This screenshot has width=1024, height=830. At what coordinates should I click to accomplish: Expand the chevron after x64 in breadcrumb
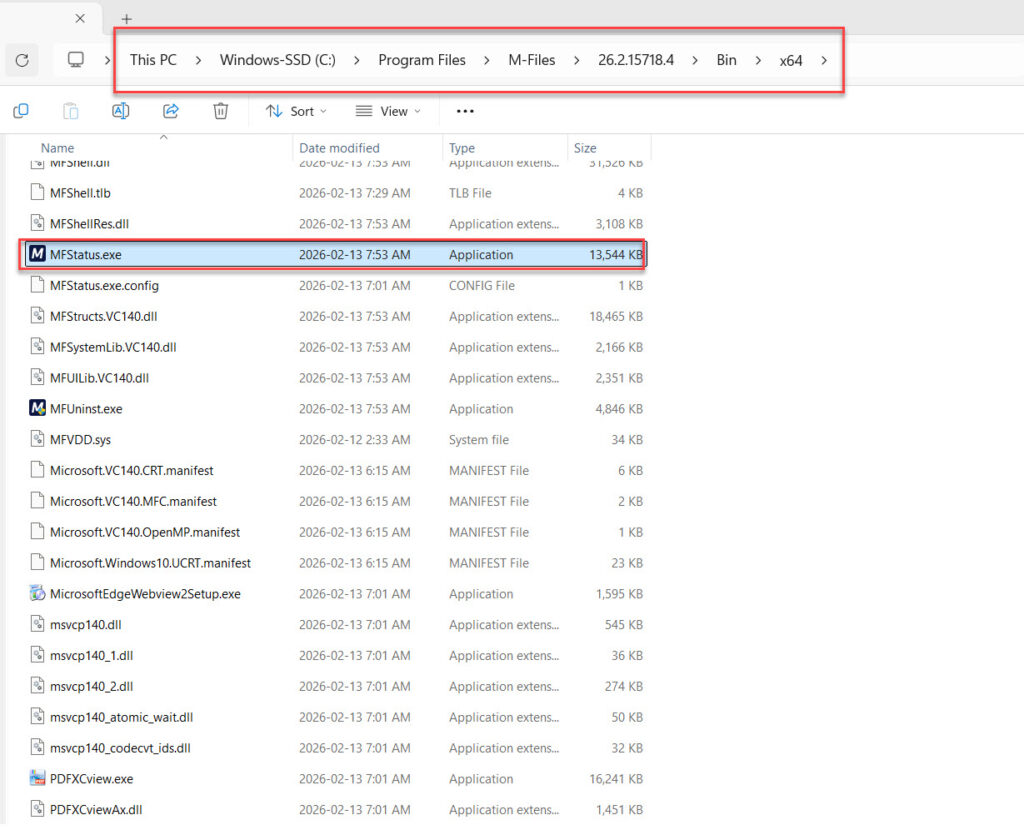coord(824,60)
